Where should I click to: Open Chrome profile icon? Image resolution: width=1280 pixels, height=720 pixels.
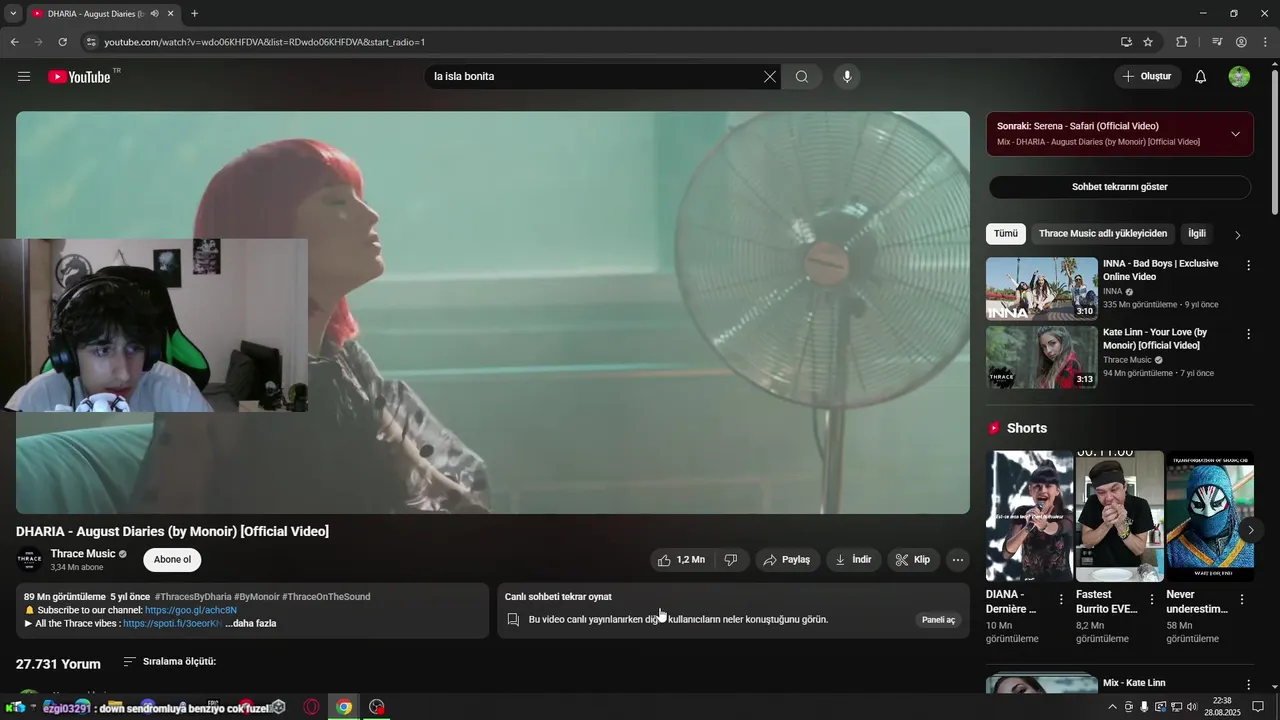[1241, 42]
